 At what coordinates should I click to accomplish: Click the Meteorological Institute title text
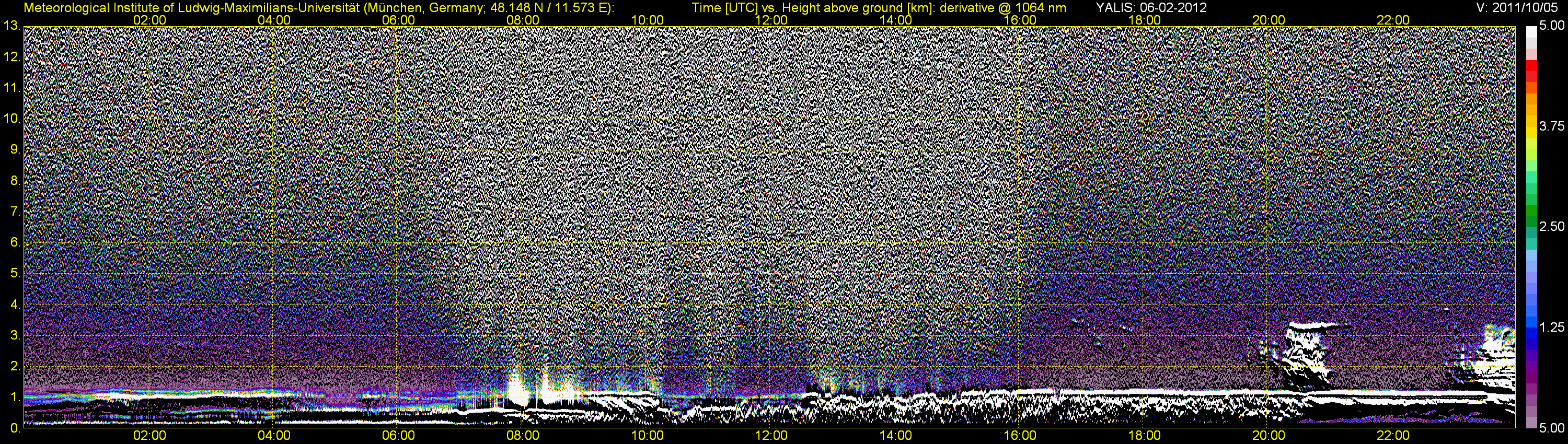318,8
